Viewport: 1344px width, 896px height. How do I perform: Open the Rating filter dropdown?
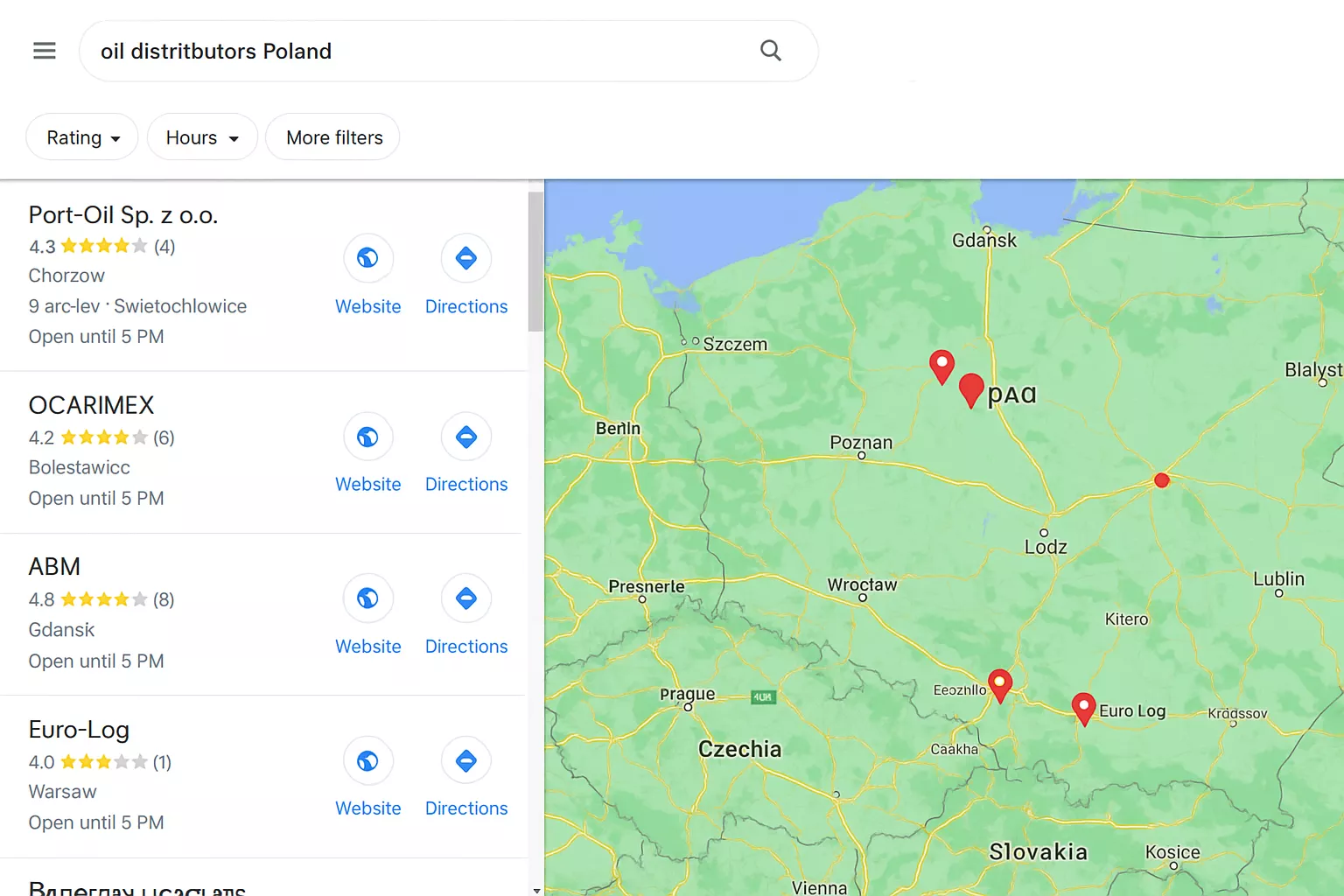tap(81, 136)
